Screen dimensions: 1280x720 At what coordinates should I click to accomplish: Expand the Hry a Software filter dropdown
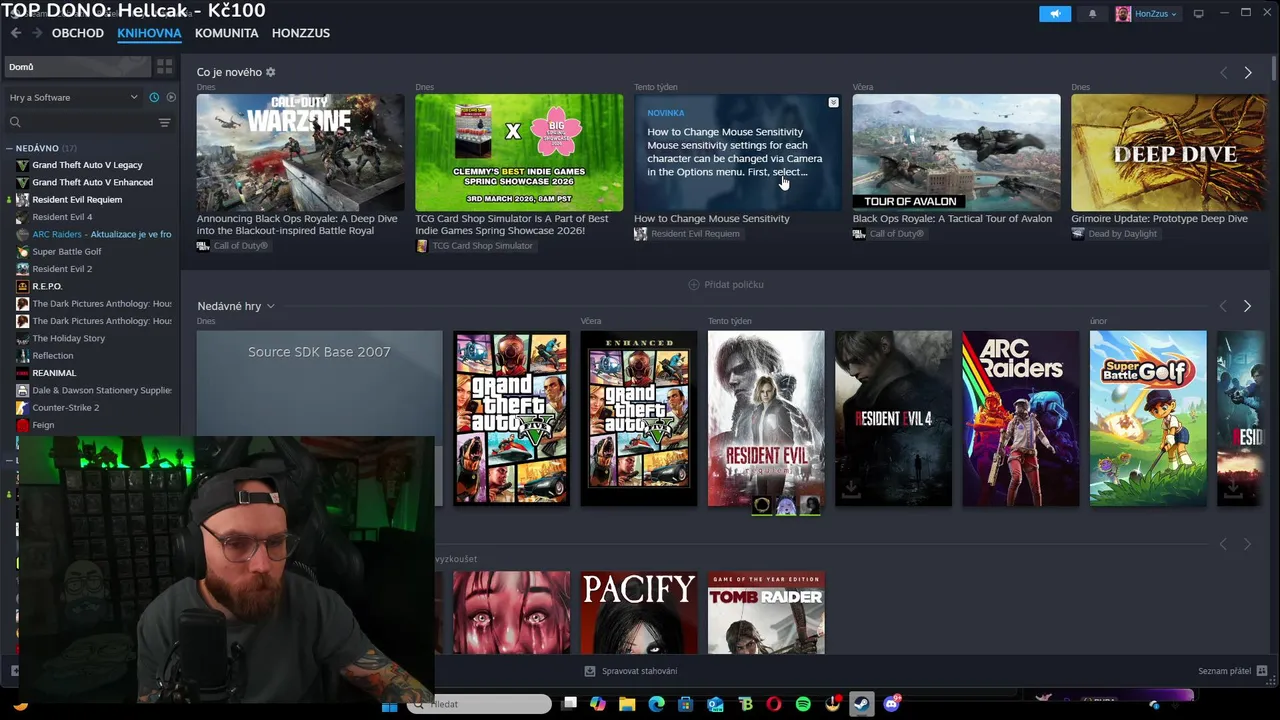coord(74,97)
